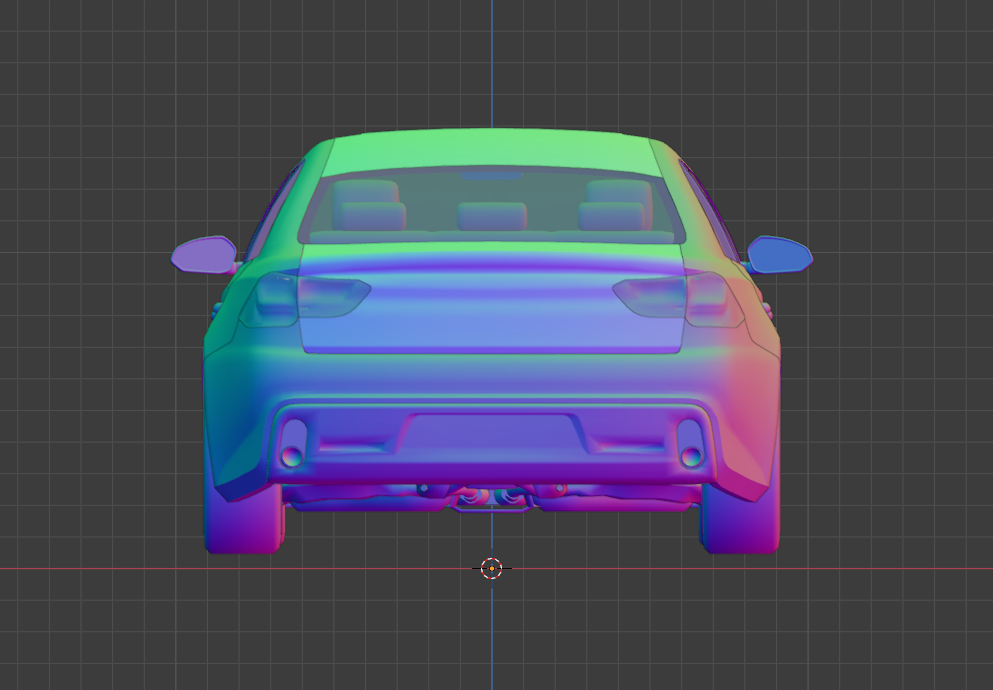The height and width of the screenshot is (690, 993).
Task: Select the right rear wheel
Action: pyautogui.click(x=740, y=518)
